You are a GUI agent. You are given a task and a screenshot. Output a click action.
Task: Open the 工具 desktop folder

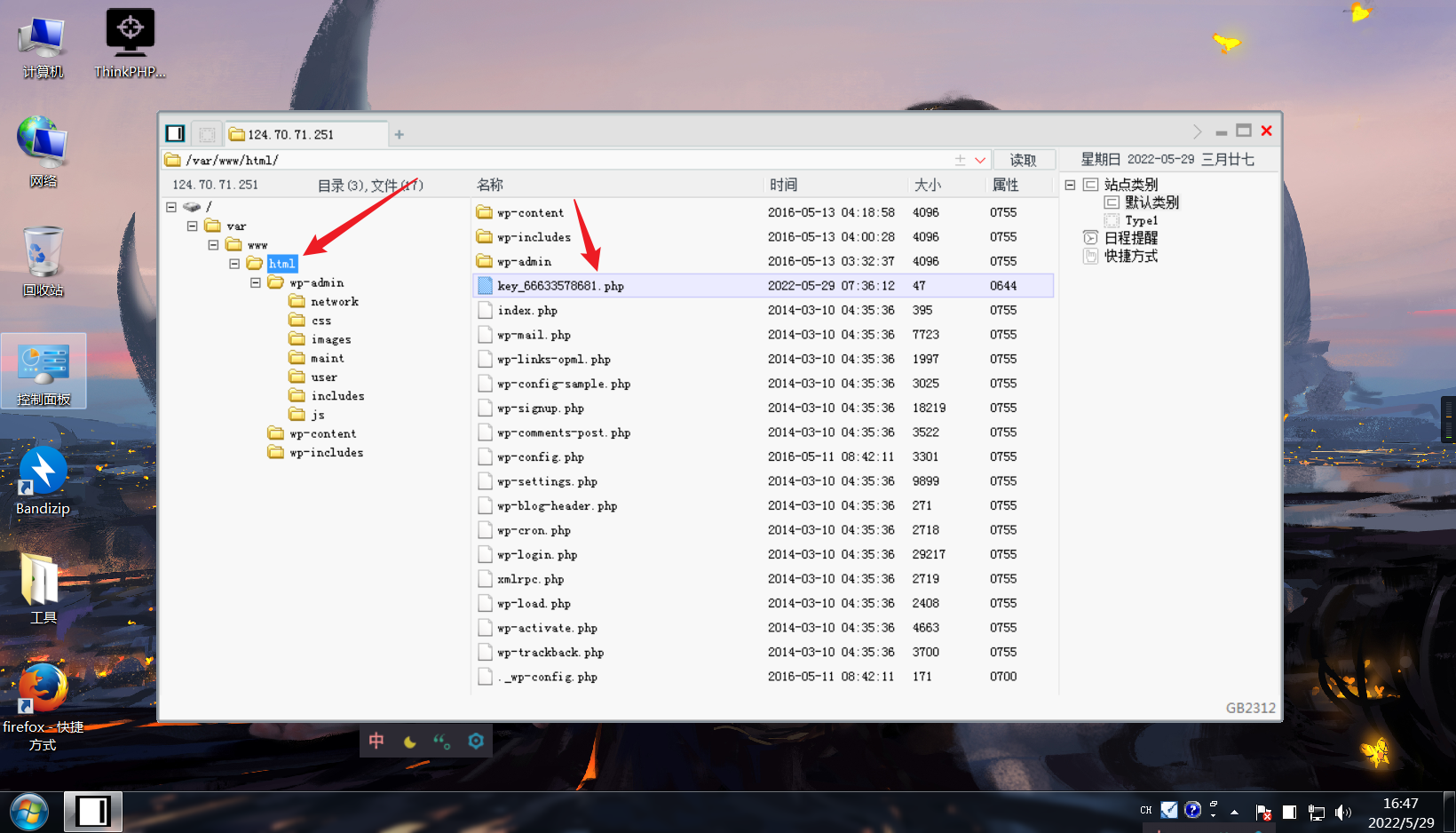pyautogui.click(x=43, y=590)
